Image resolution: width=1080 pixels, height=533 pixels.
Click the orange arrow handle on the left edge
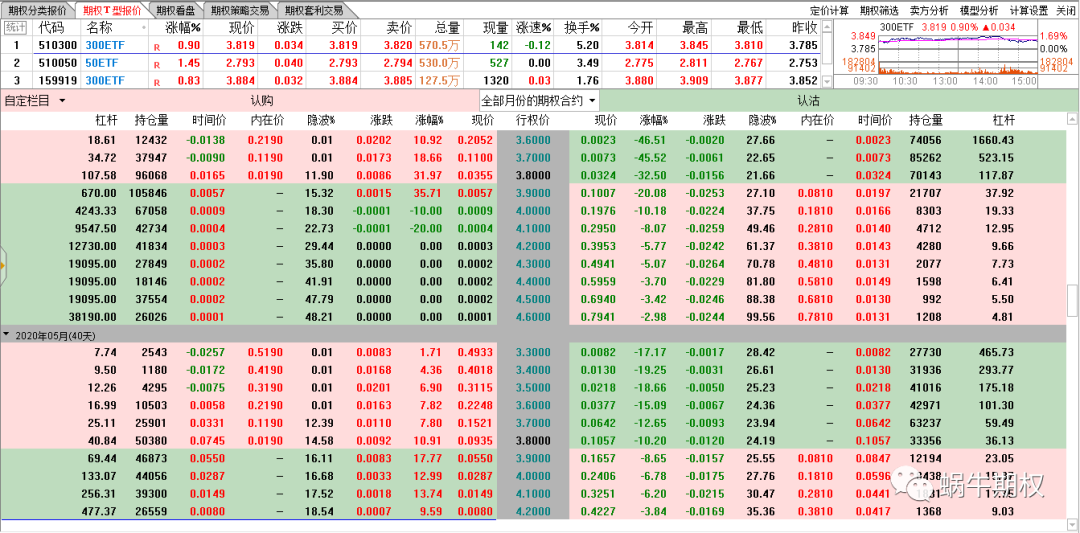3,264
